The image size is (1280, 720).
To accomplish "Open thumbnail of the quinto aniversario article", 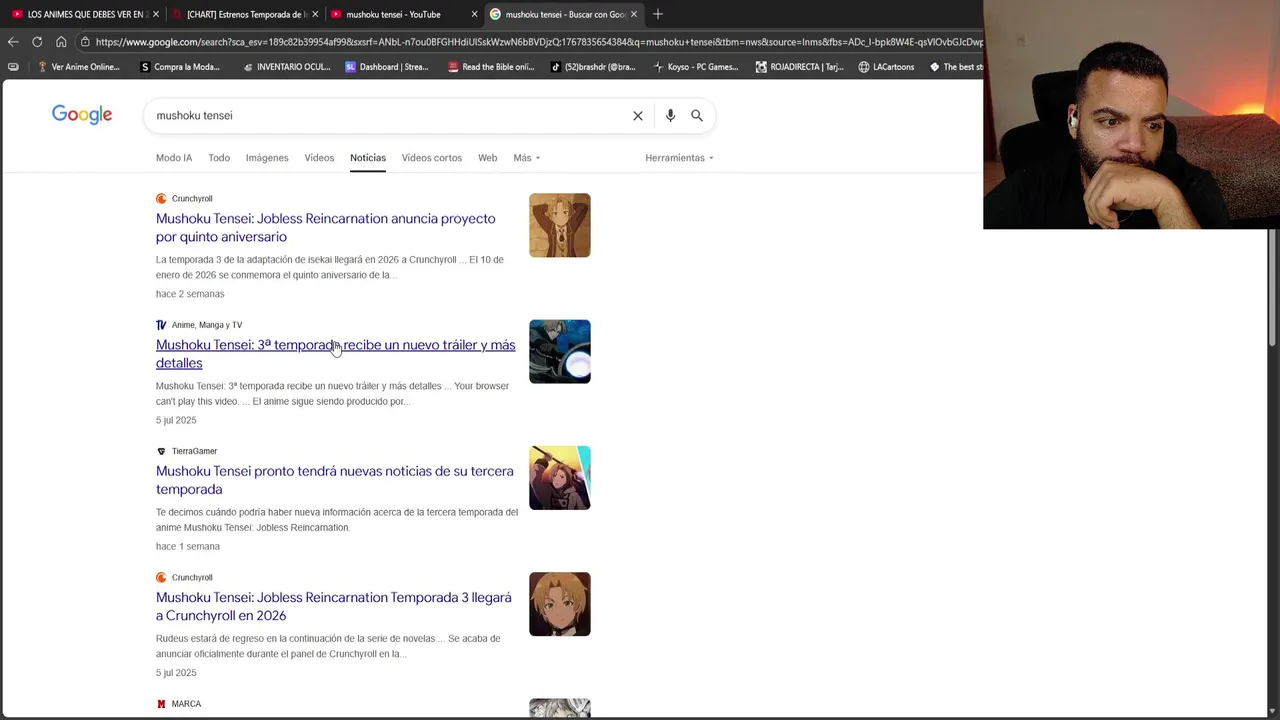I will click(560, 225).
